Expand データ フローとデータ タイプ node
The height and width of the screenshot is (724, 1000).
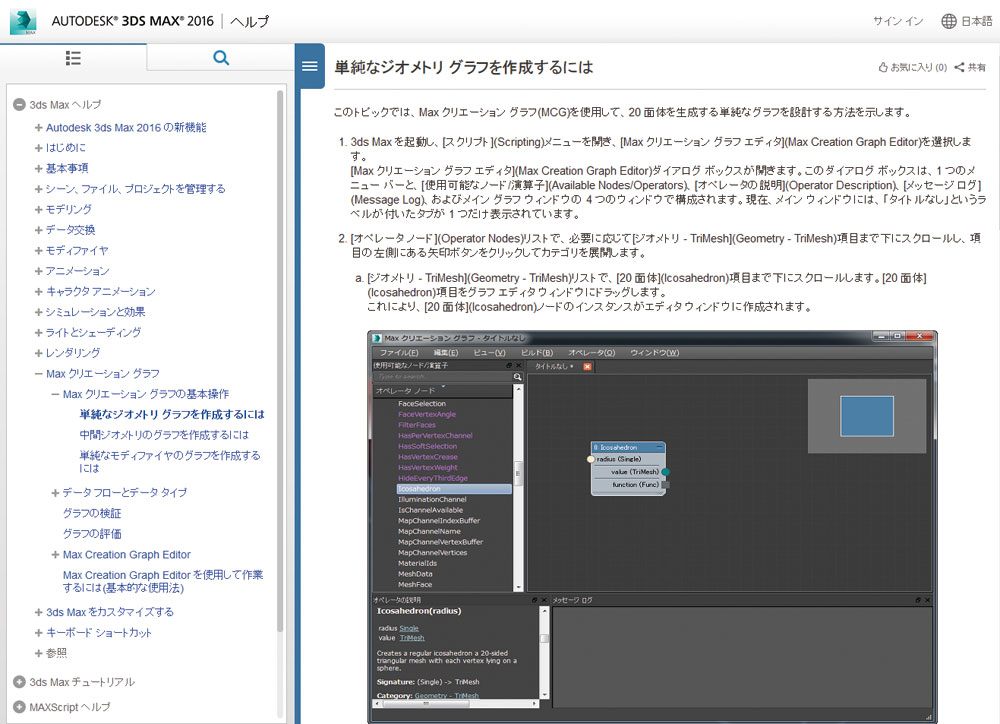[55, 493]
